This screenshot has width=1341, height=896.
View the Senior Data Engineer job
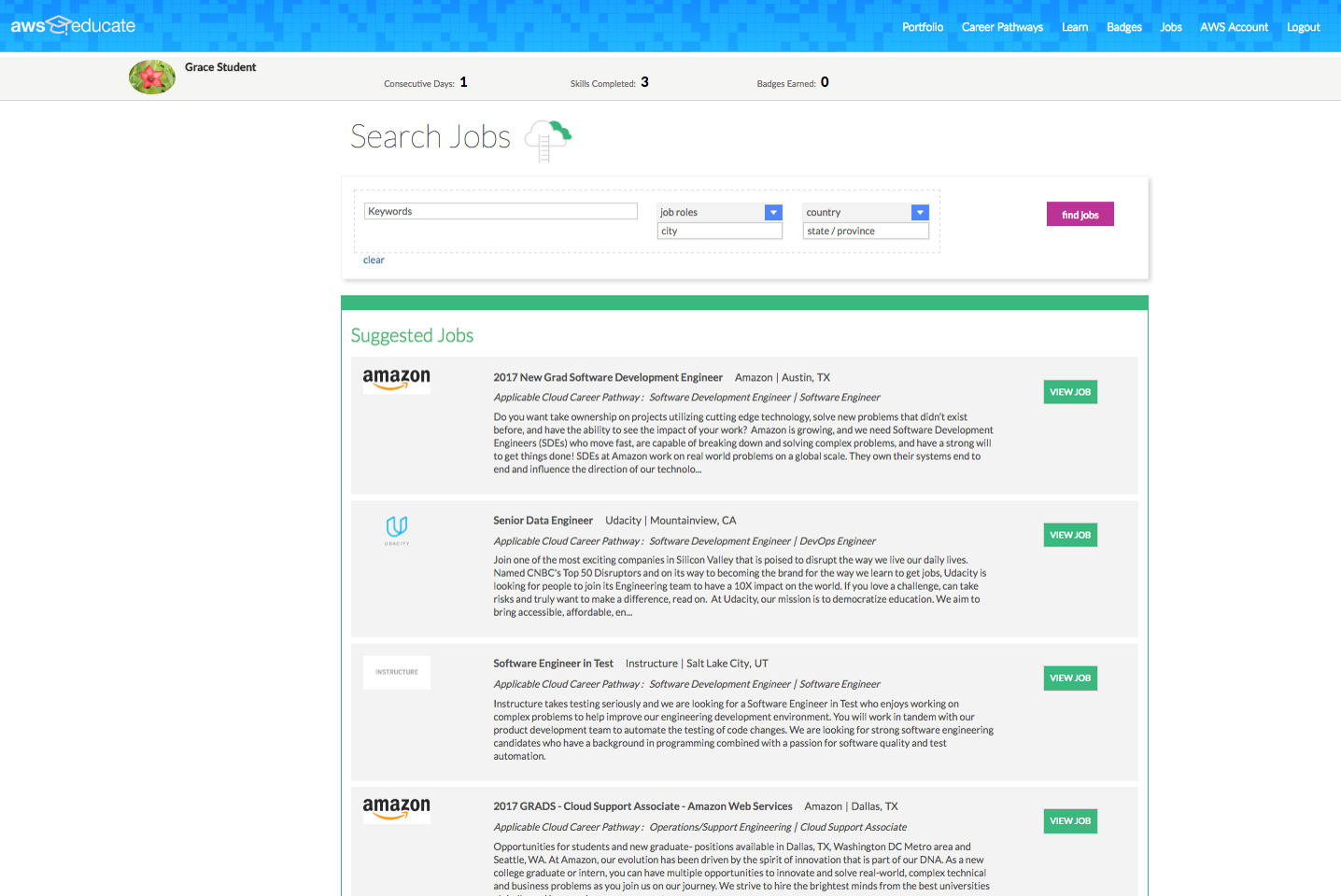click(1070, 535)
